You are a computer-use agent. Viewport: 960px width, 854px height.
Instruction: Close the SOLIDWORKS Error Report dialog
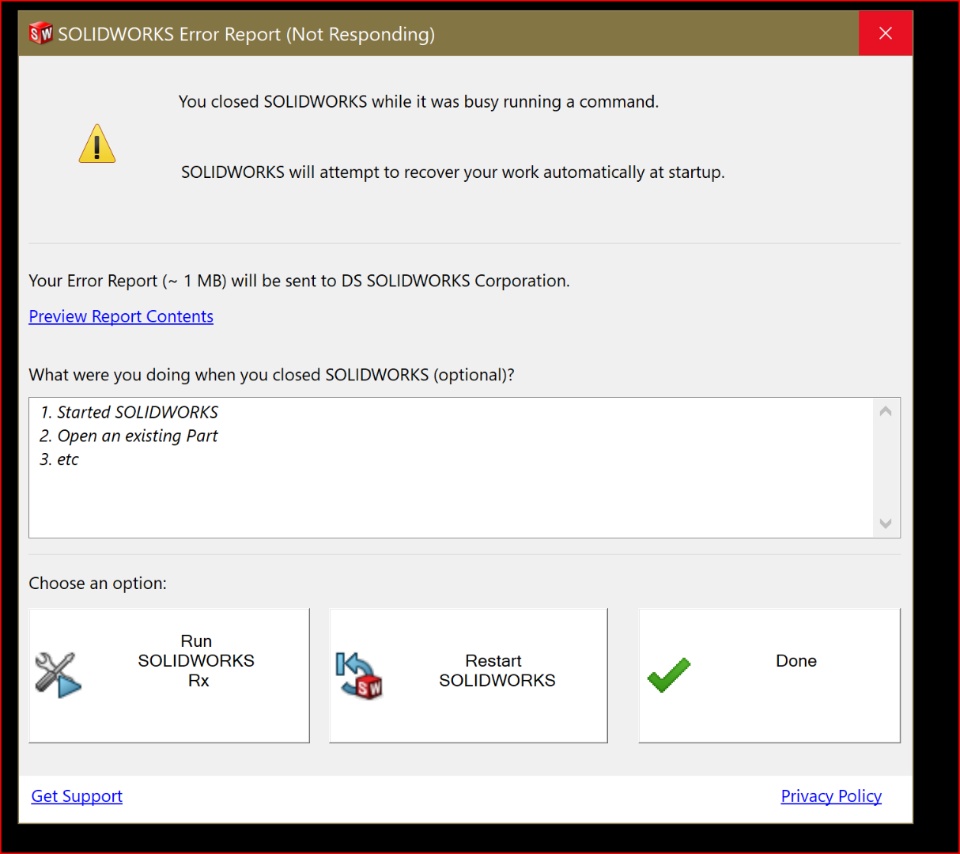(x=885, y=33)
